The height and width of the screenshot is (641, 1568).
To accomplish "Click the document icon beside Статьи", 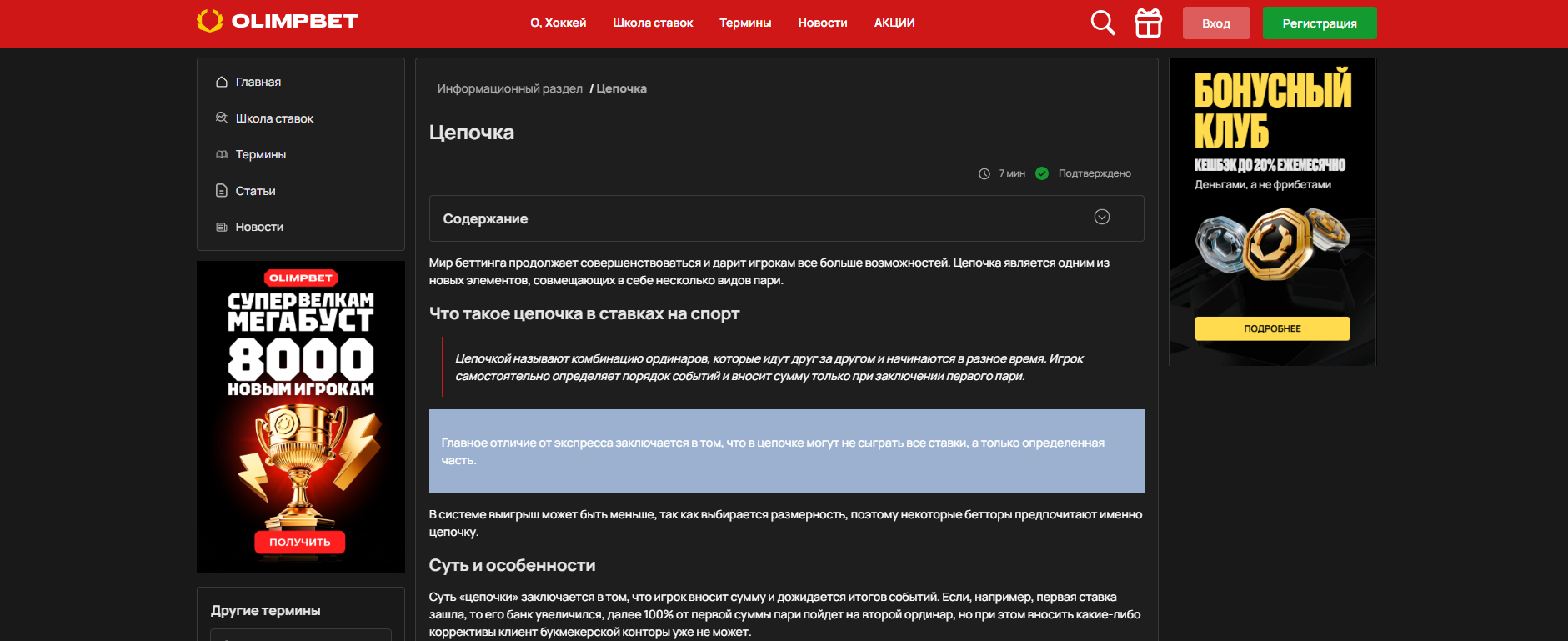I will coord(222,191).
